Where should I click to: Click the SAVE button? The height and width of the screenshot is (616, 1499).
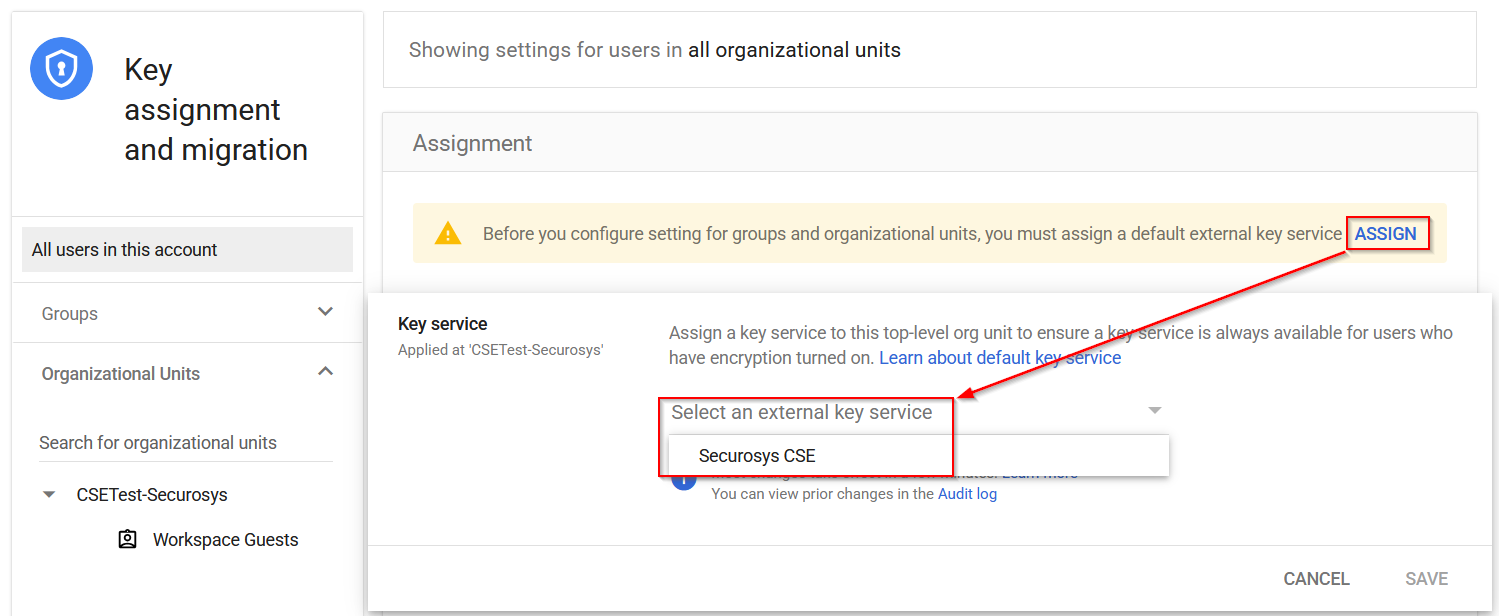(1426, 579)
